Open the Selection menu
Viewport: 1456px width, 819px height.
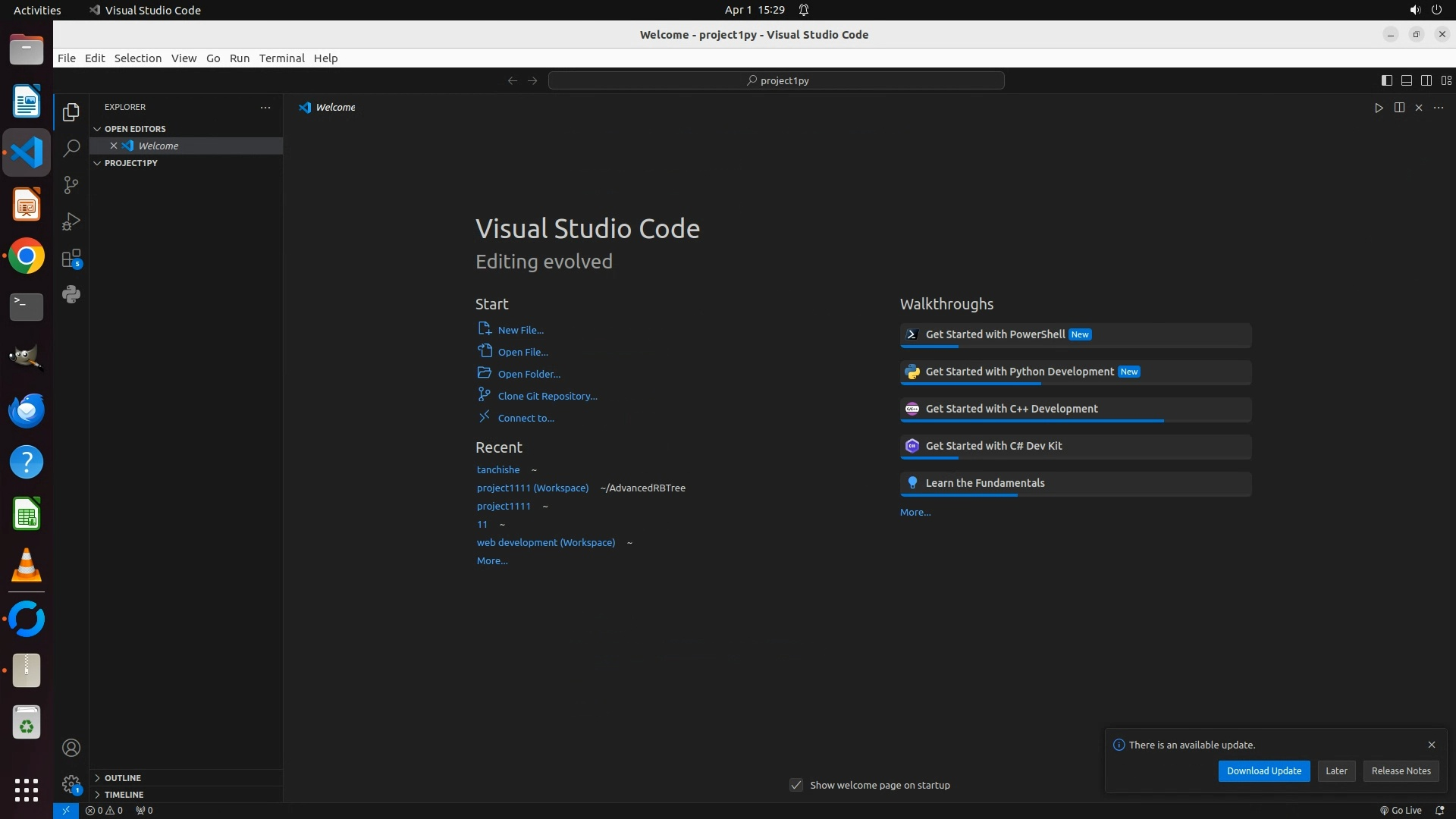click(x=137, y=58)
